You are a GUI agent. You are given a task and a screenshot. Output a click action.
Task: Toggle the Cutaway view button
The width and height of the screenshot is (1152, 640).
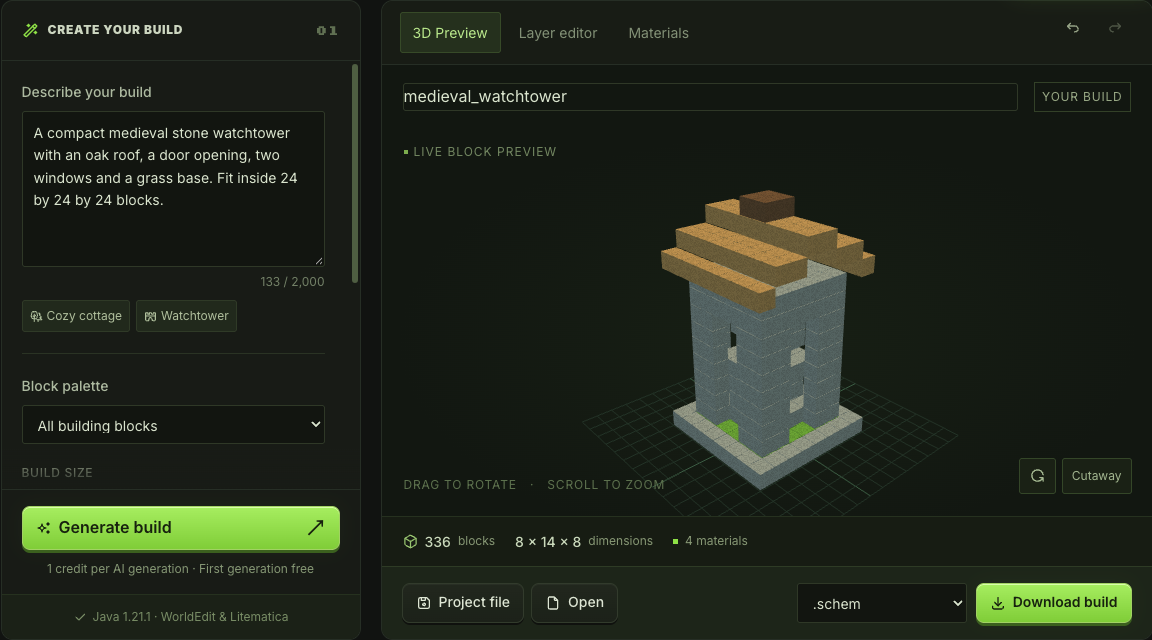(1096, 476)
